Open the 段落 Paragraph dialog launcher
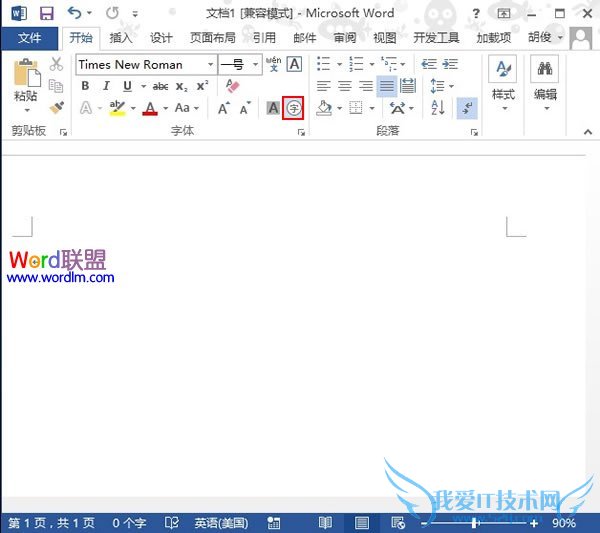 [x=474, y=132]
